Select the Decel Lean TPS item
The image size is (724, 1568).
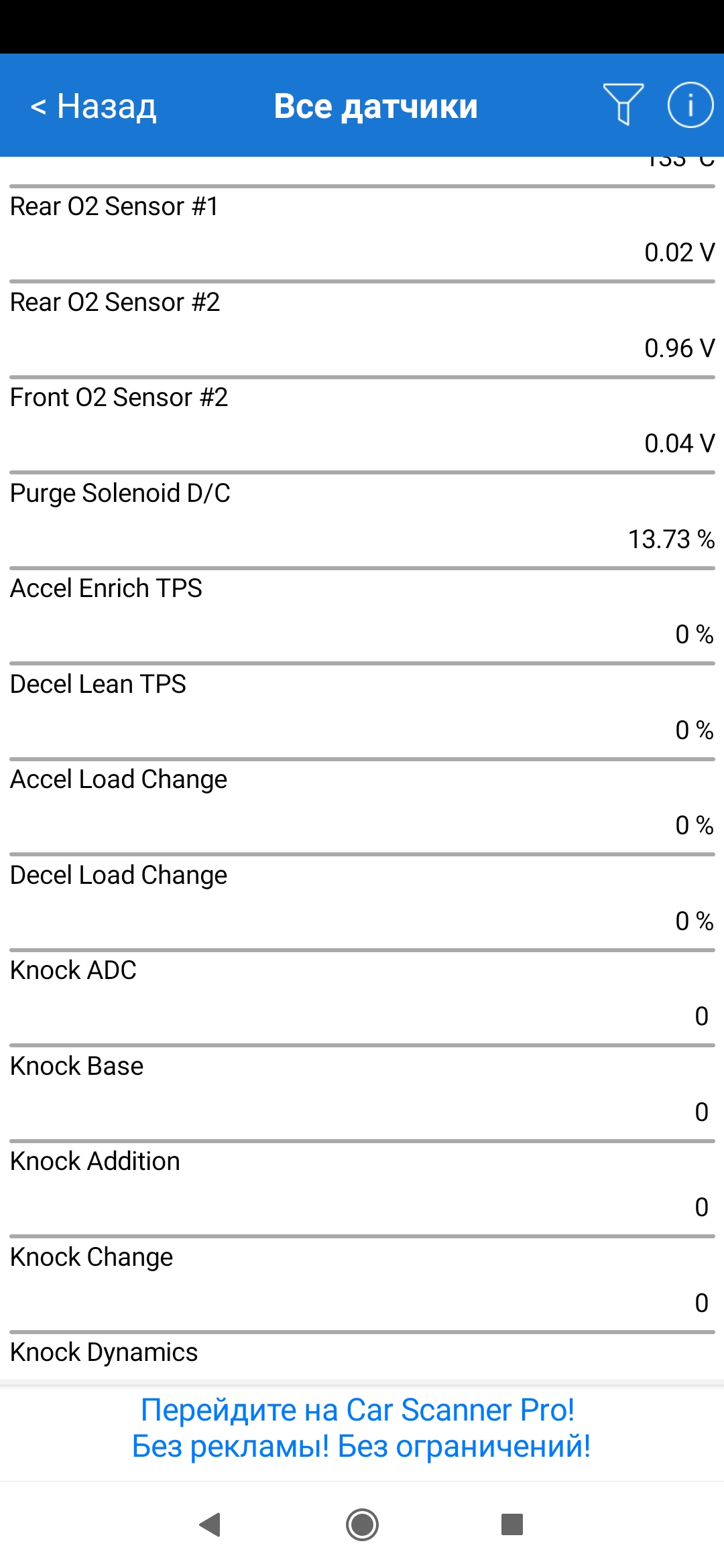pos(362,708)
